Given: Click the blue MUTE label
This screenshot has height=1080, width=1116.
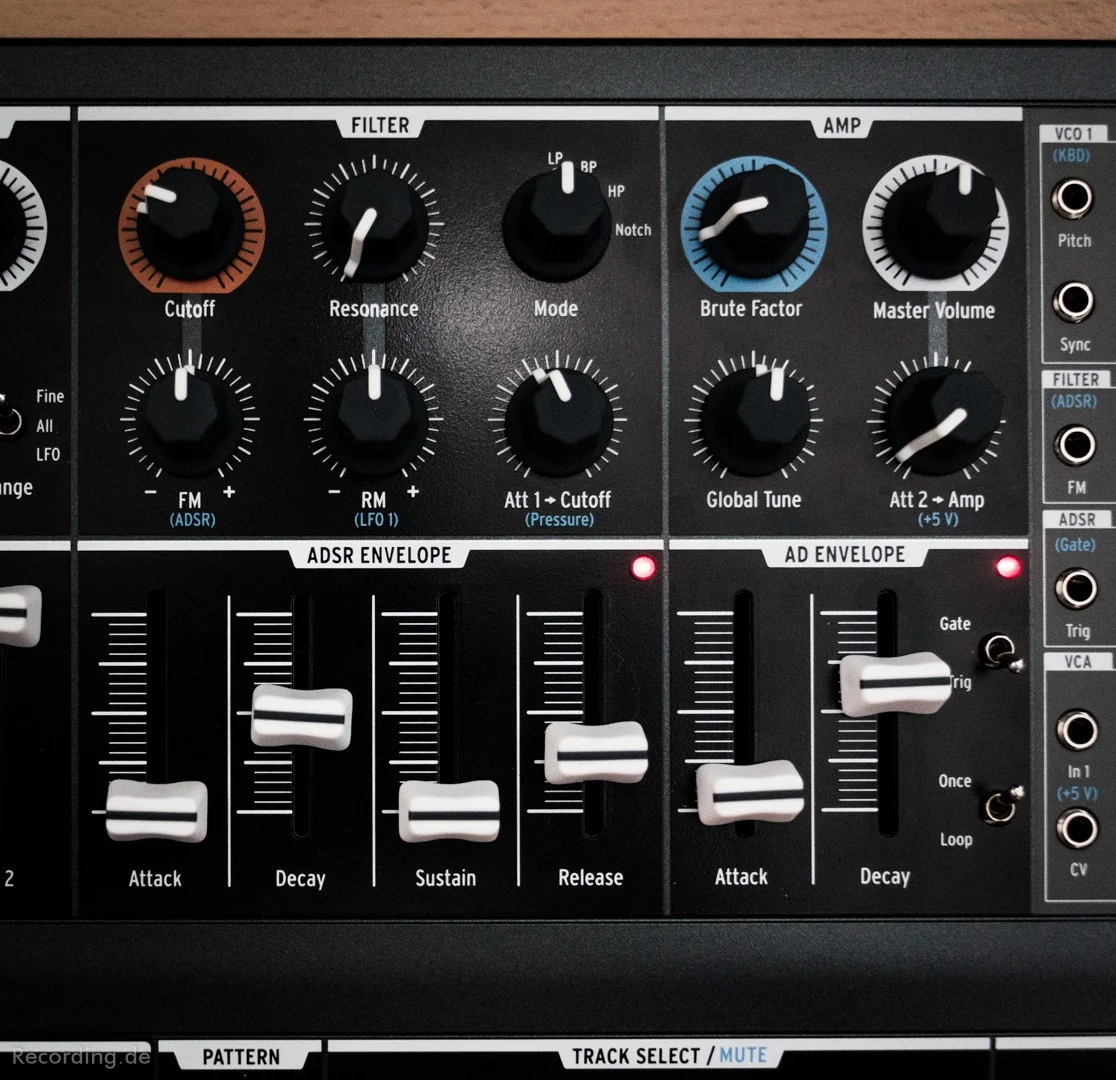Looking at the screenshot, I should pyautogui.click(x=743, y=1054).
